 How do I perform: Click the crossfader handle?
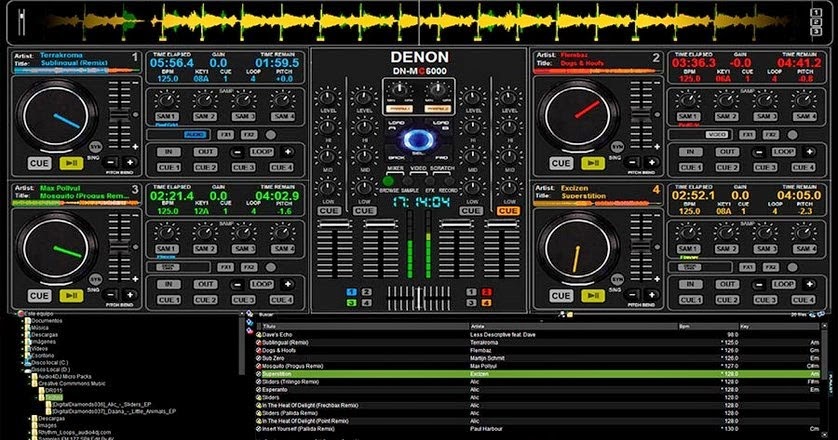click(419, 298)
